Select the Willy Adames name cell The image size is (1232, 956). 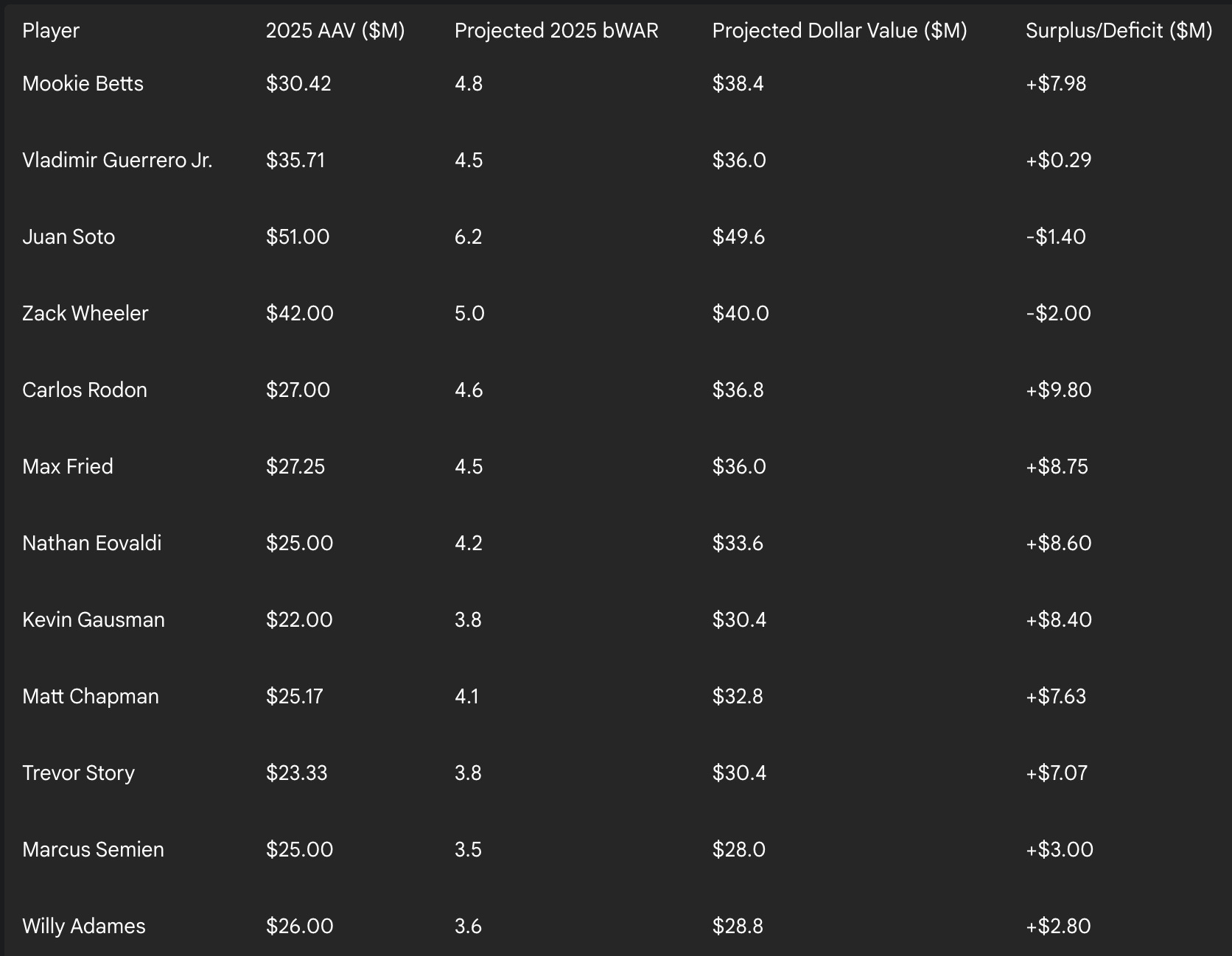(x=84, y=927)
